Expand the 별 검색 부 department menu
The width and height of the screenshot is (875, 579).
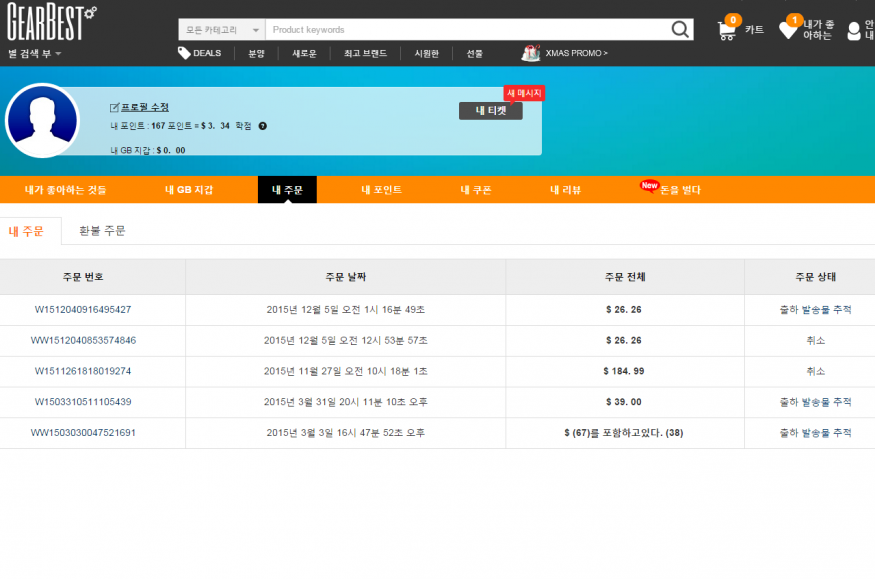pos(35,54)
